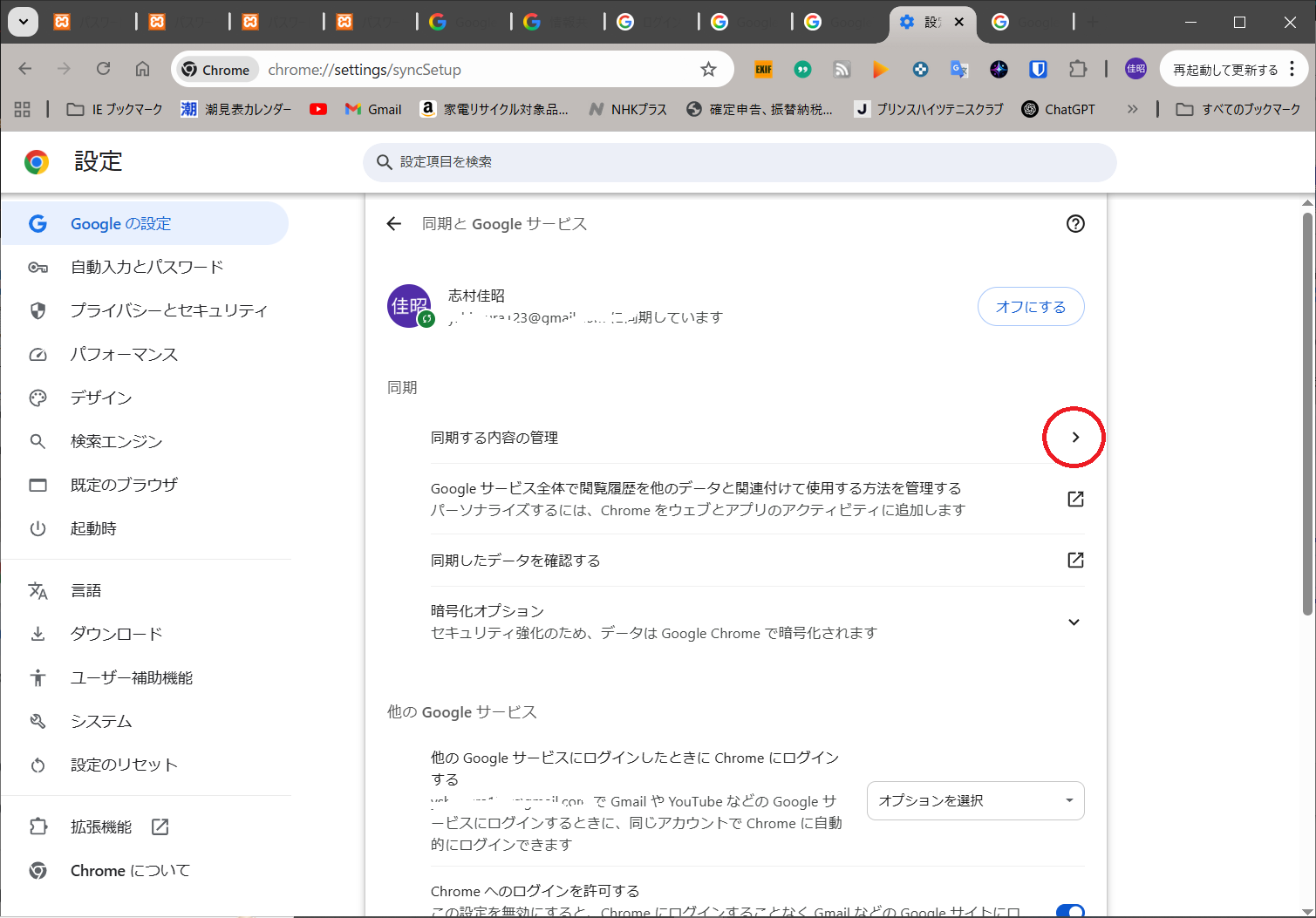Click the 設定項目を検索 search field
Screen dimensions: 1316x918
tap(740, 162)
